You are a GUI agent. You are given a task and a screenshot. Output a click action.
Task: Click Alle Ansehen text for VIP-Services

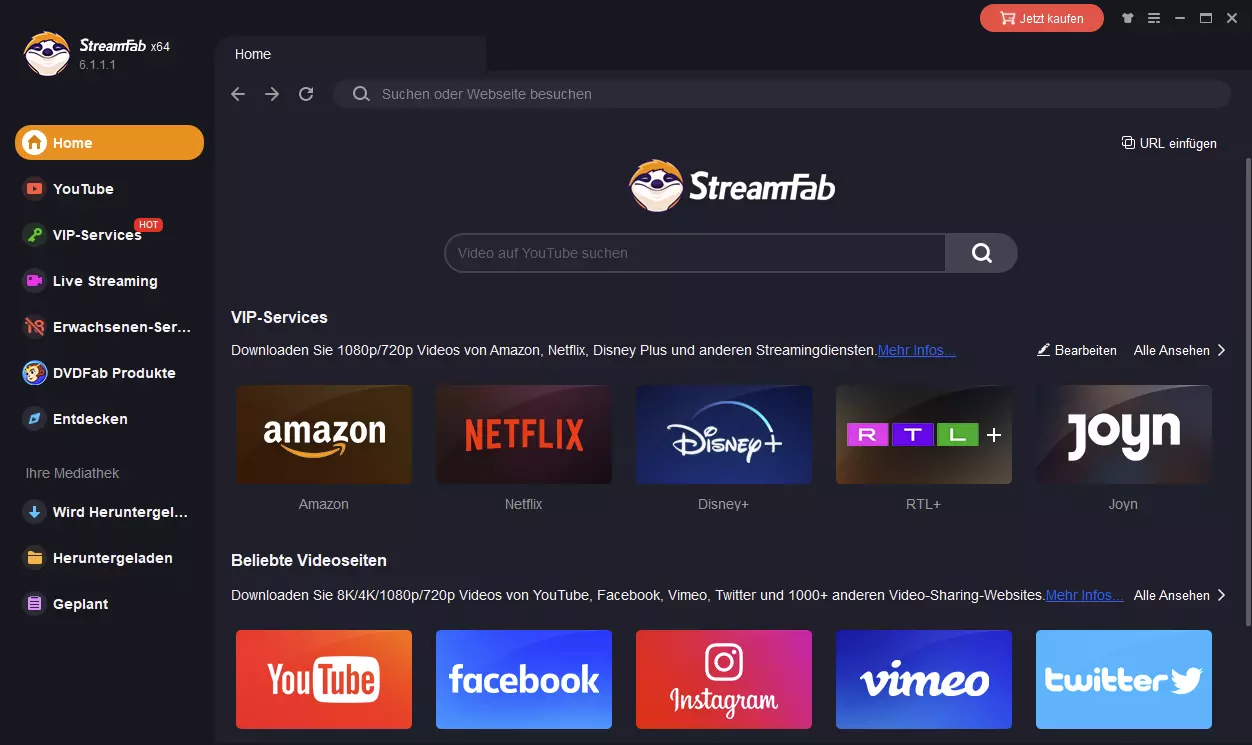(x=1172, y=350)
